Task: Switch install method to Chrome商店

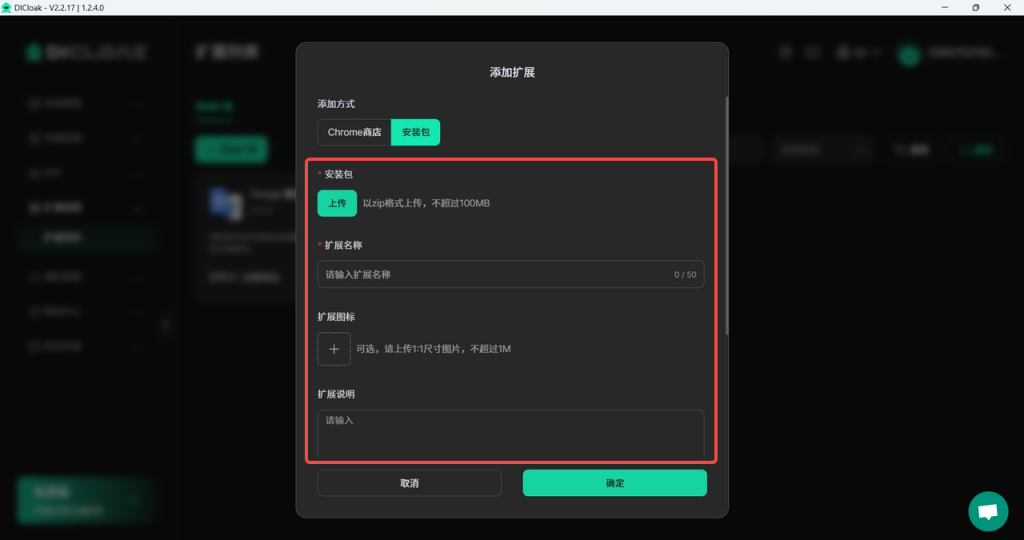Action: (354, 132)
